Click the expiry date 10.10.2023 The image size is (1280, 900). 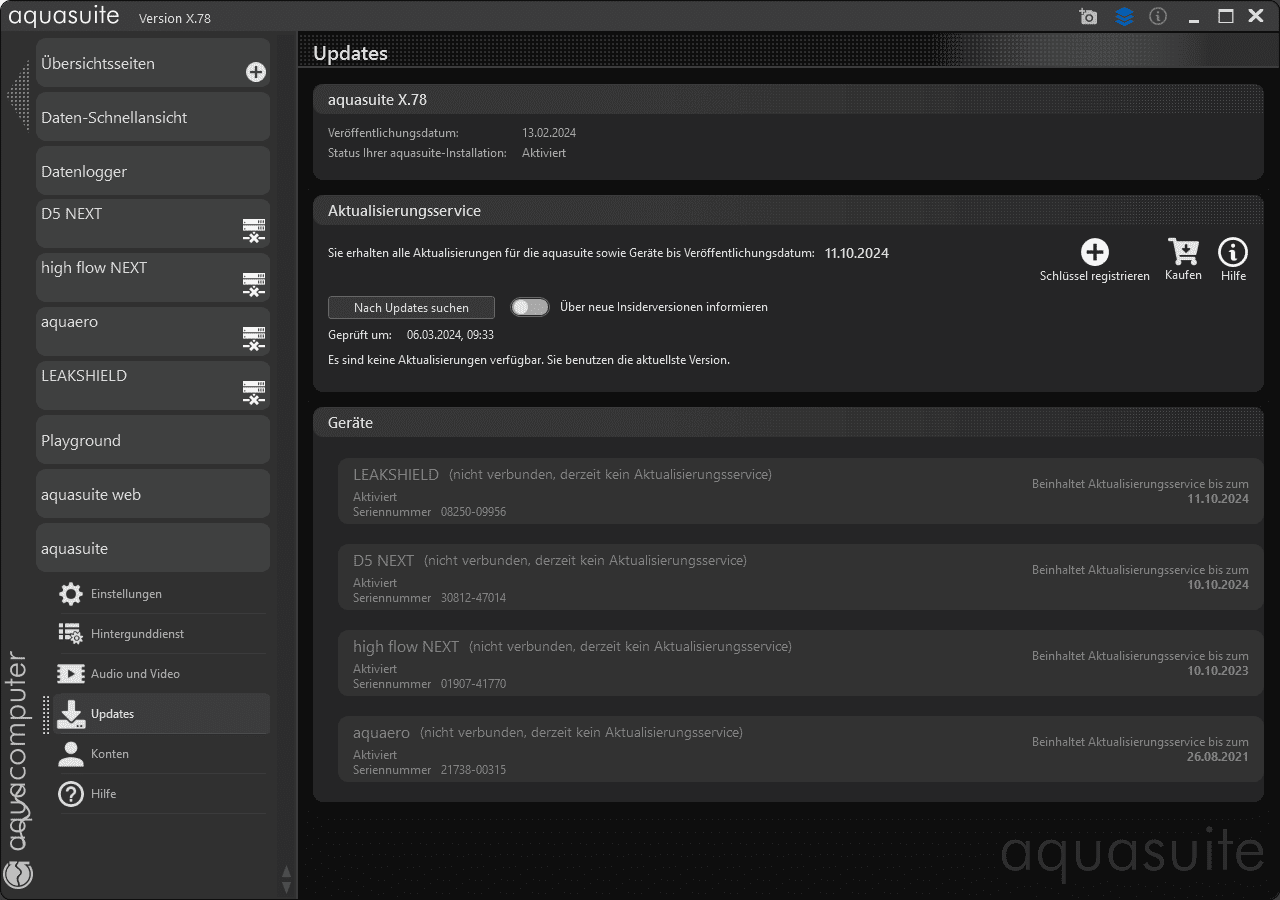(1218, 671)
